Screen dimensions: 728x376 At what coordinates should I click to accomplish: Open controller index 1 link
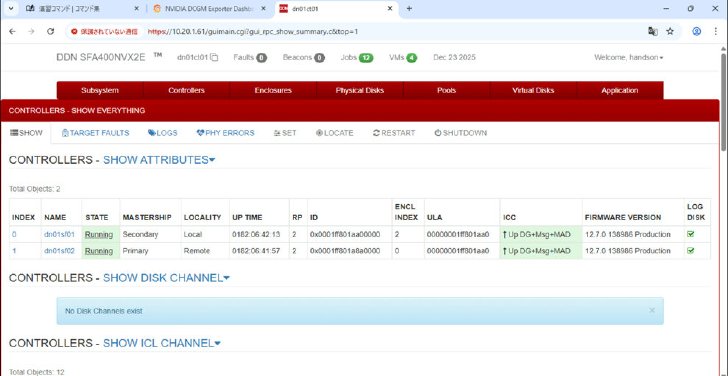[14, 251]
